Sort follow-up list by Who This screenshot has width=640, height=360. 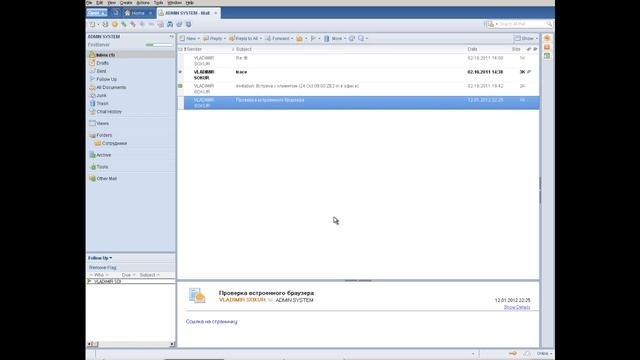click(x=99, y=275)
